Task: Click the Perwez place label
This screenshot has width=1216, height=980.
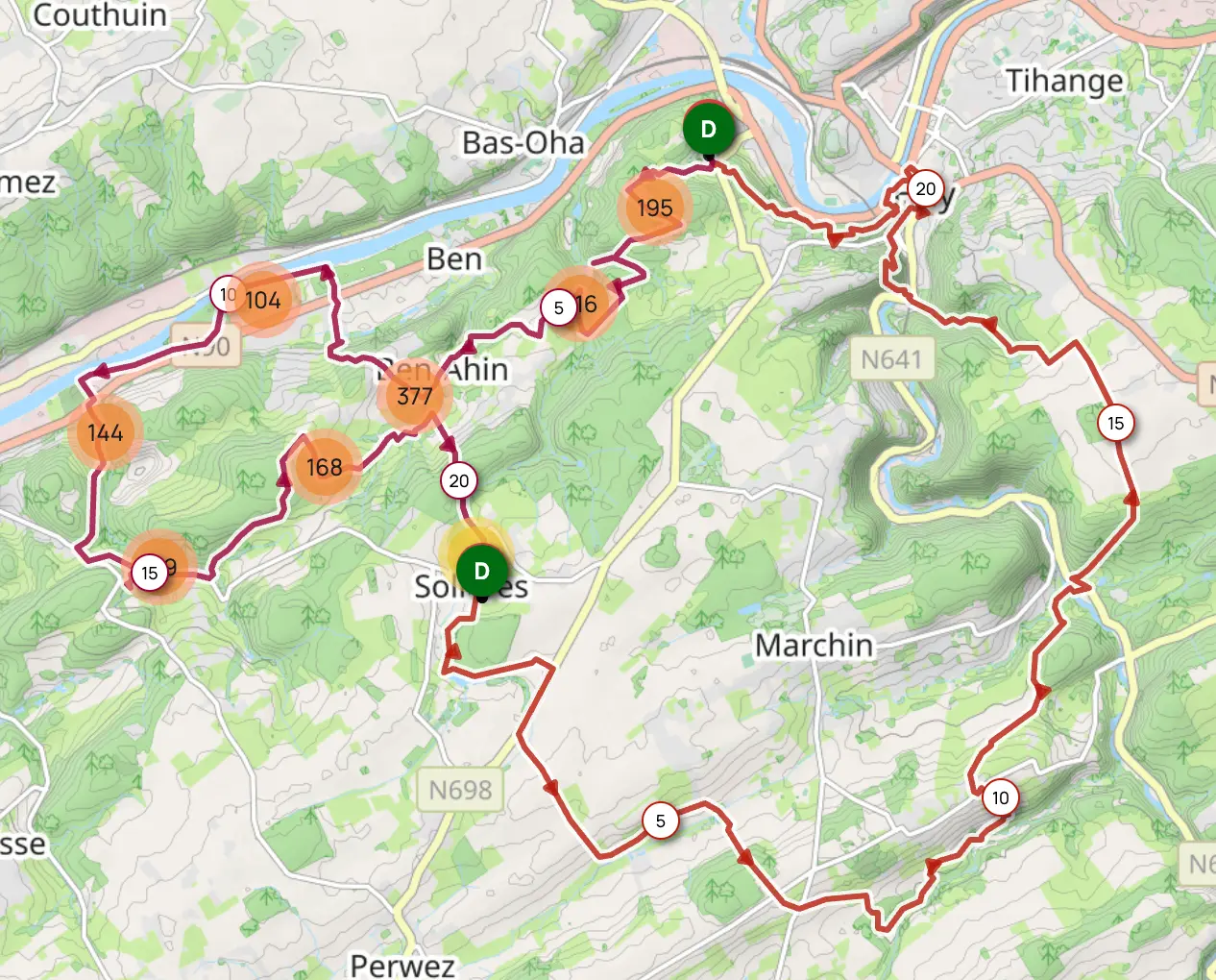Action: point(402,965)
